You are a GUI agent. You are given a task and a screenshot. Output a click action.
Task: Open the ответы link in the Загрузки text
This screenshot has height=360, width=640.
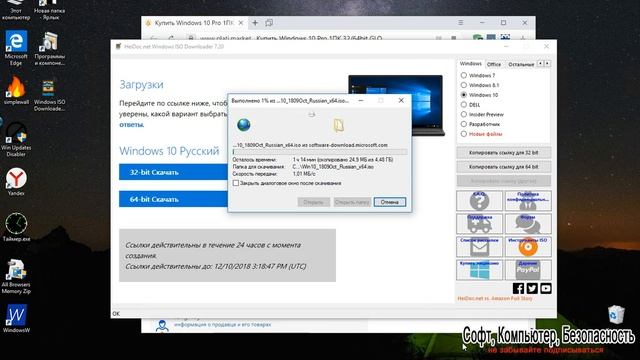[x=131, y=124]
